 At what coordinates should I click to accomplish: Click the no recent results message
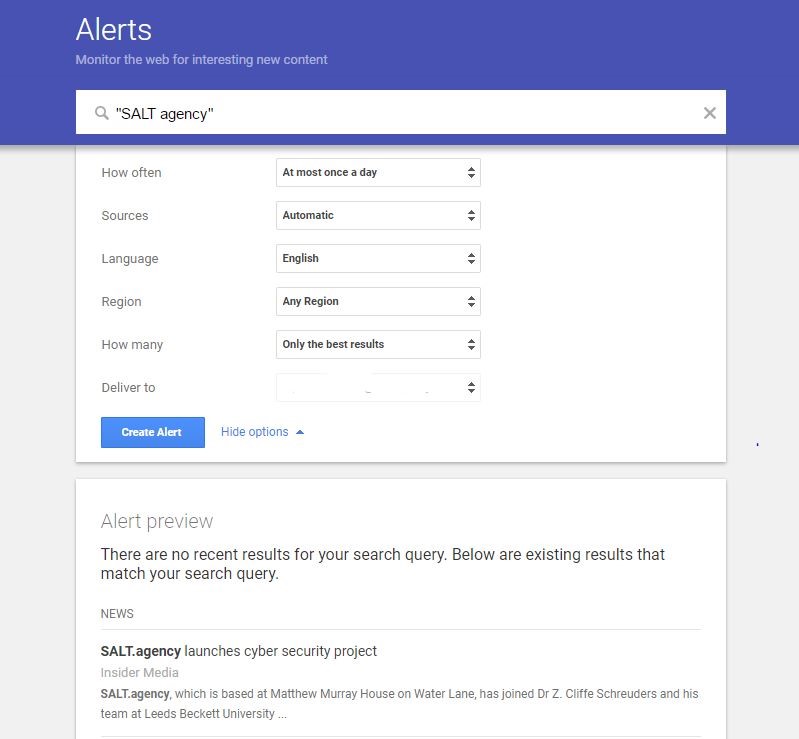click(382, 564)
